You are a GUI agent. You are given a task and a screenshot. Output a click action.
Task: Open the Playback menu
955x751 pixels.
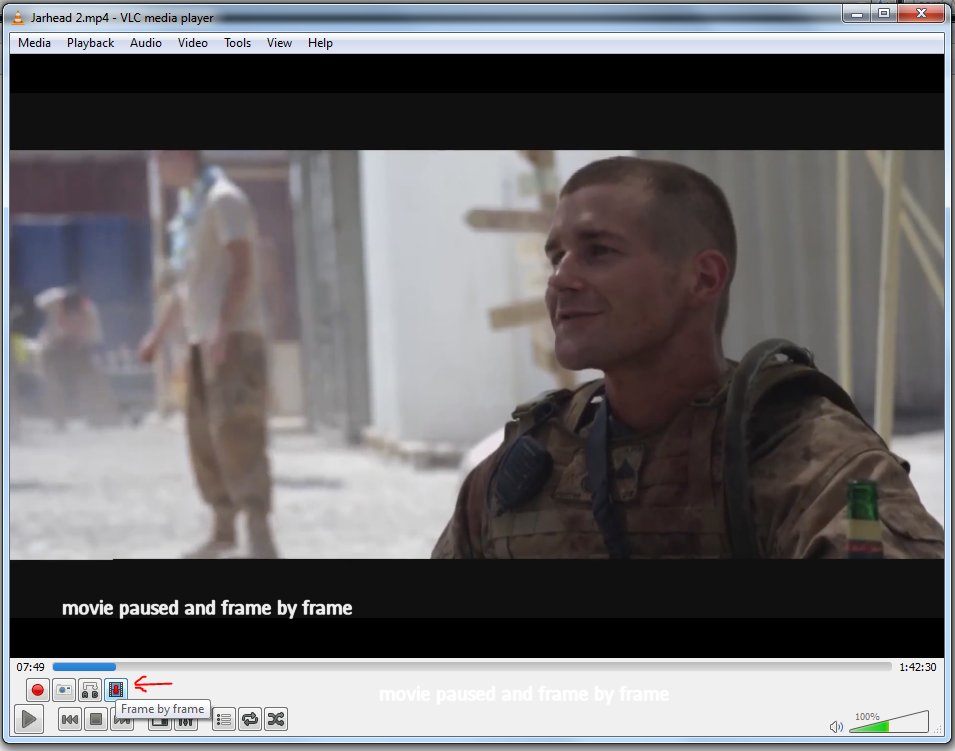point(90,43)
